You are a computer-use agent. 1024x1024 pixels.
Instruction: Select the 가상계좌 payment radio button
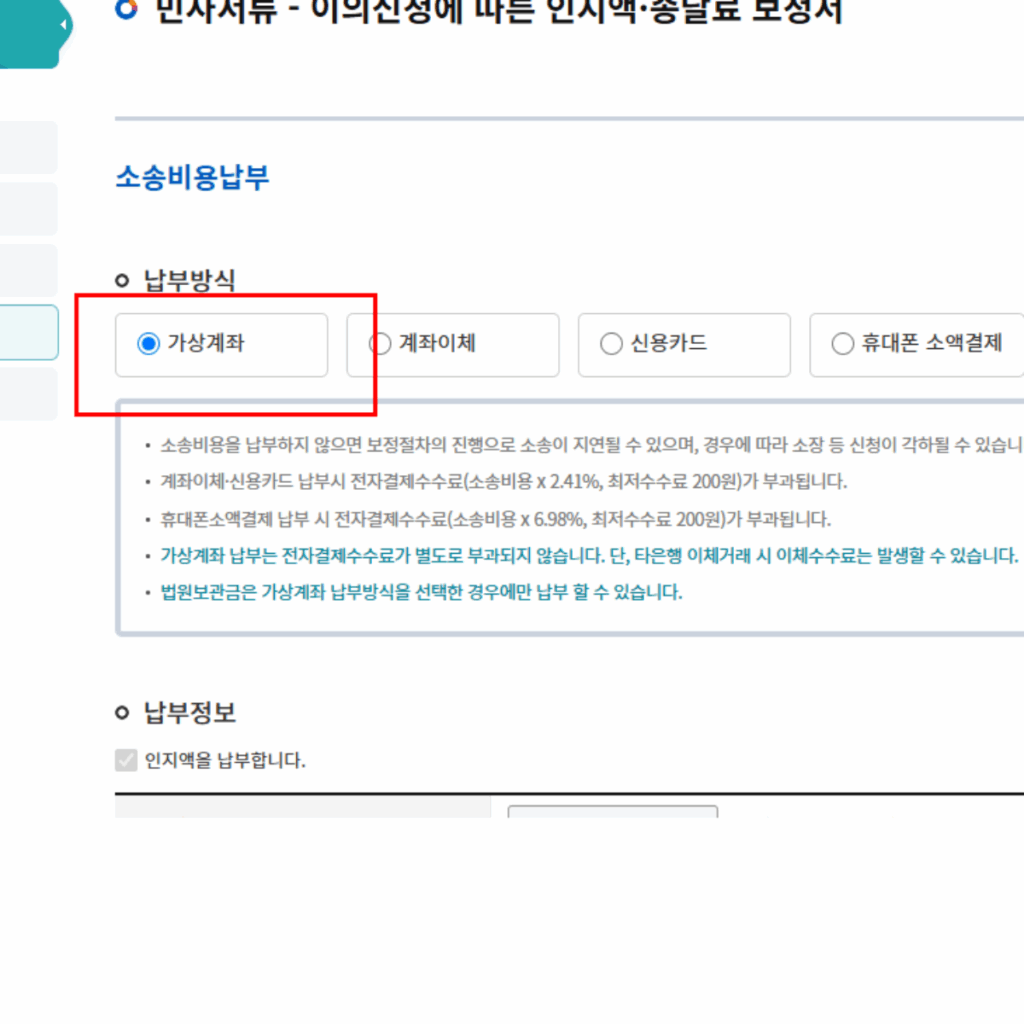149,344
